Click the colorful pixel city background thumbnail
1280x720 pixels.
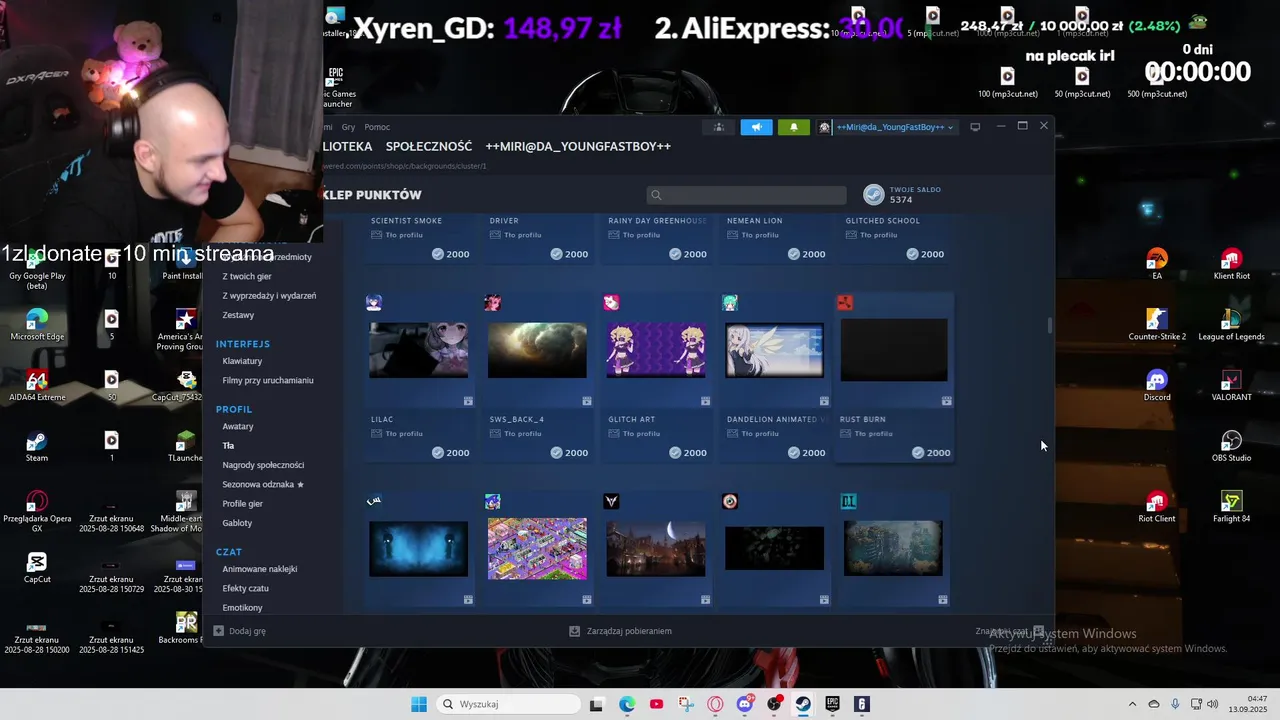tap(537, 549)
